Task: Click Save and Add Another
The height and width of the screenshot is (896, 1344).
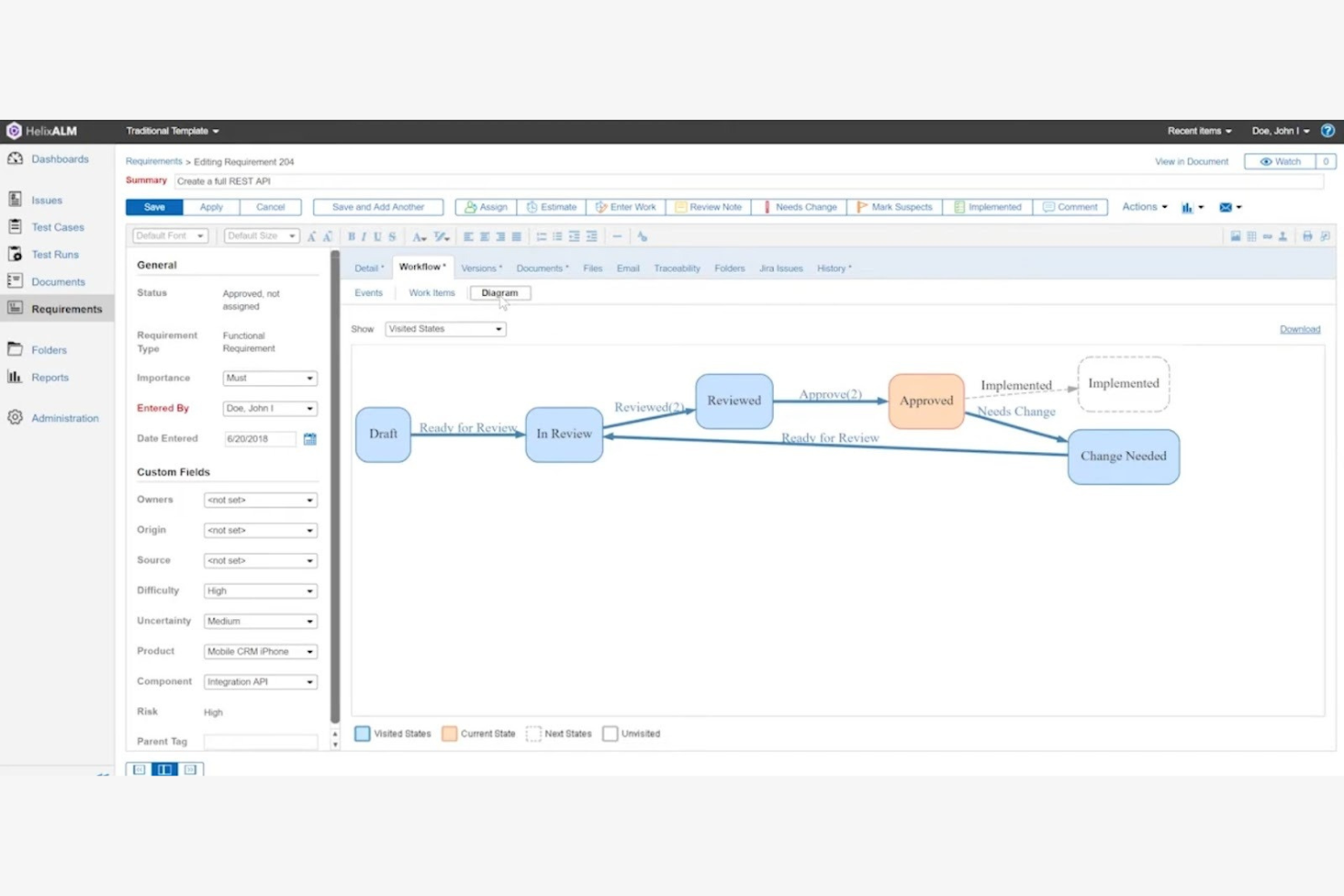Action: point(378,206)
